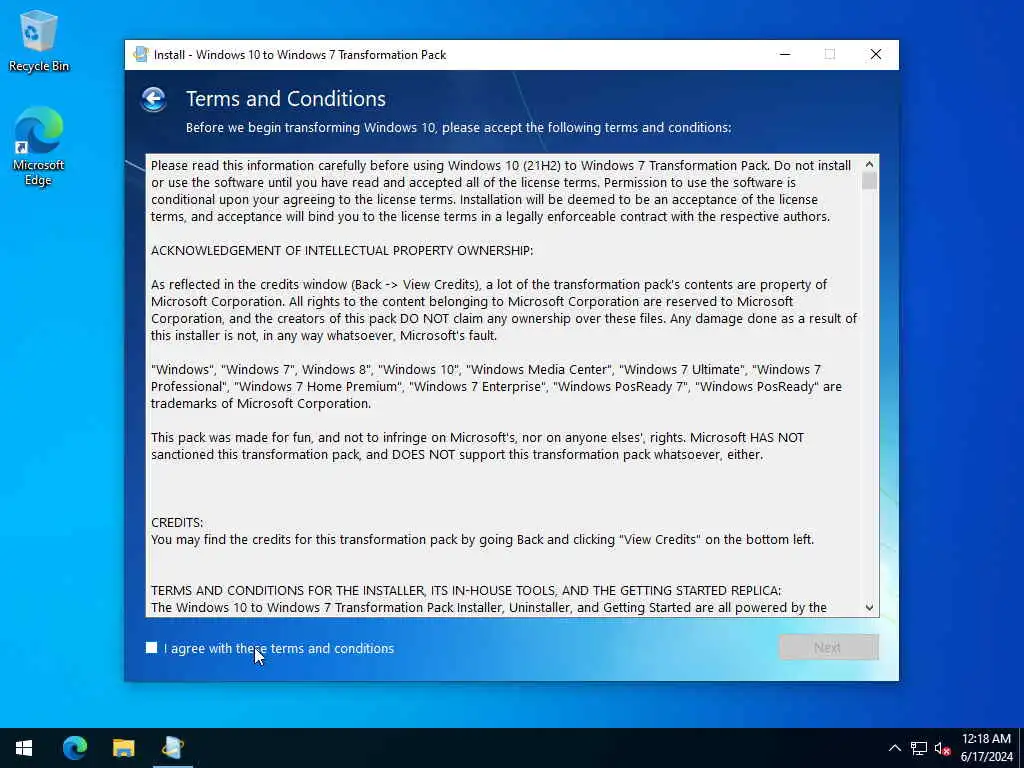Image resolution: width=1024 pixels, height=768 pixels.
Task: Click the license scrollbar thumb
Action: coord(869,180)
